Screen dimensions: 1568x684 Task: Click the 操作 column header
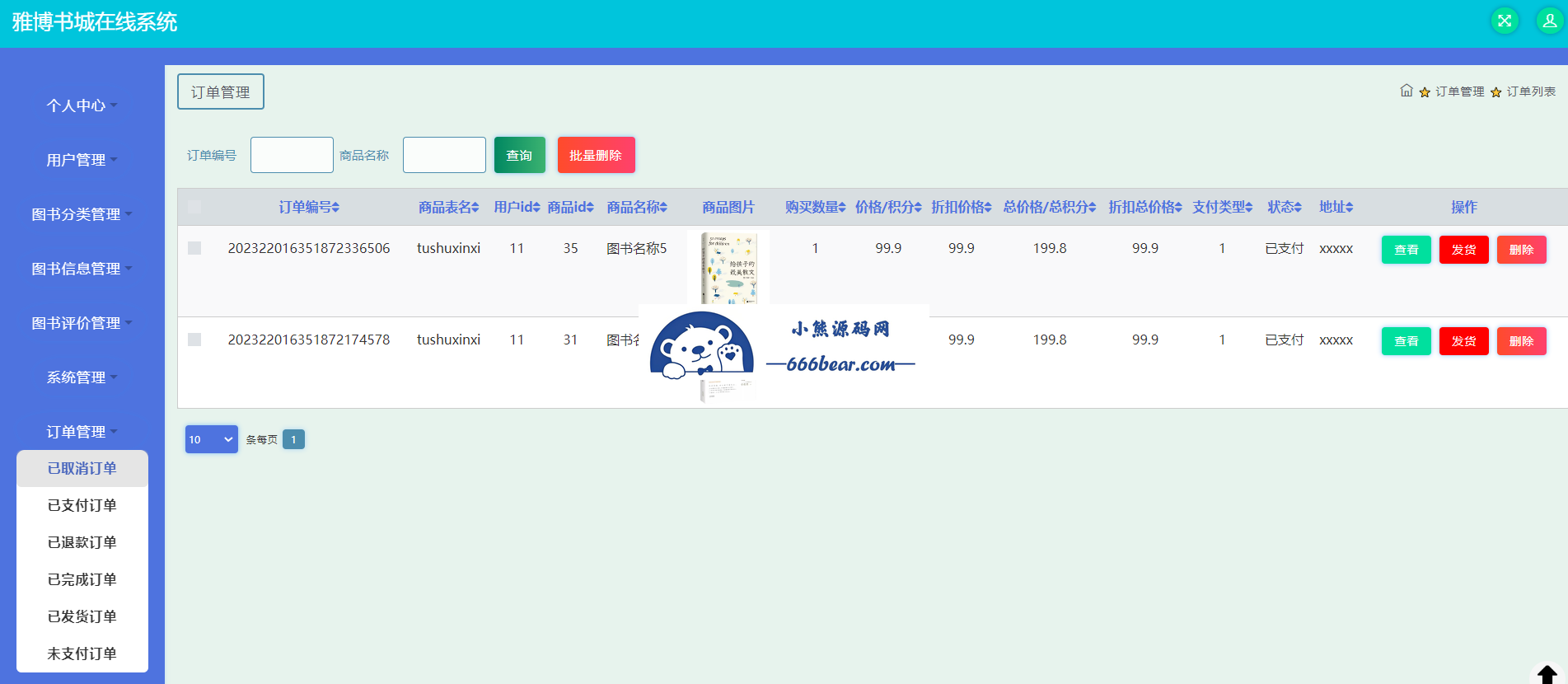[x=1464, y=207]
